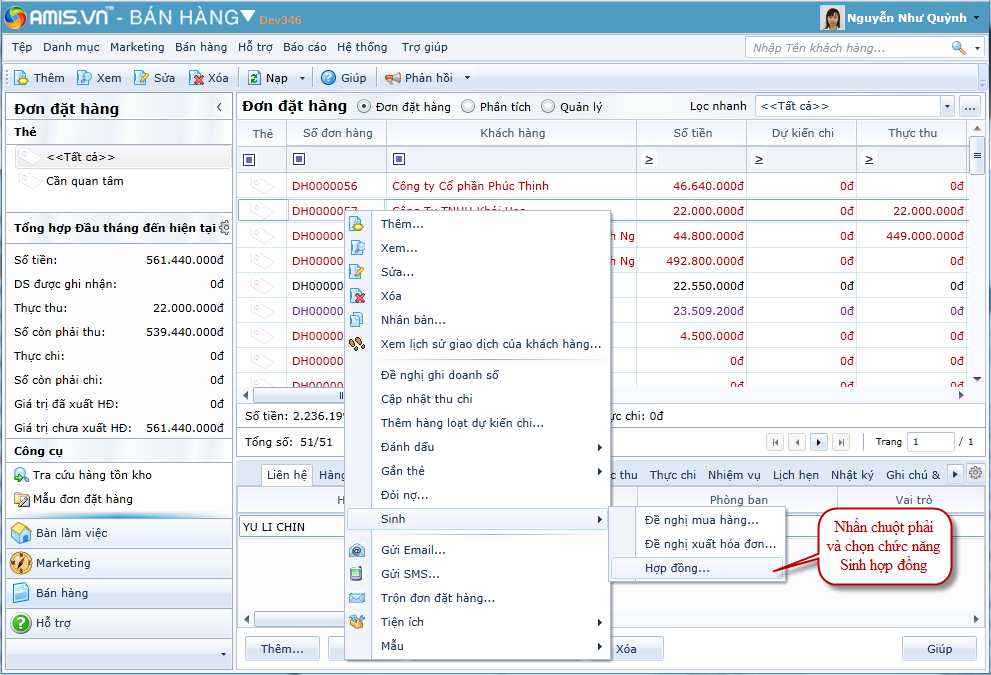Click the Nạp (Reload) toolbar icon
The height and width of the screenshot is (675, 991).
point(254,78)
